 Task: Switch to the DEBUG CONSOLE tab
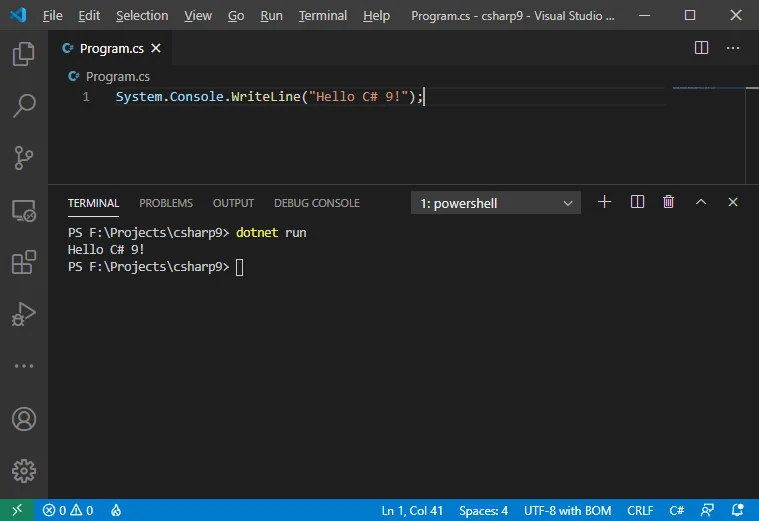[316, 203]
